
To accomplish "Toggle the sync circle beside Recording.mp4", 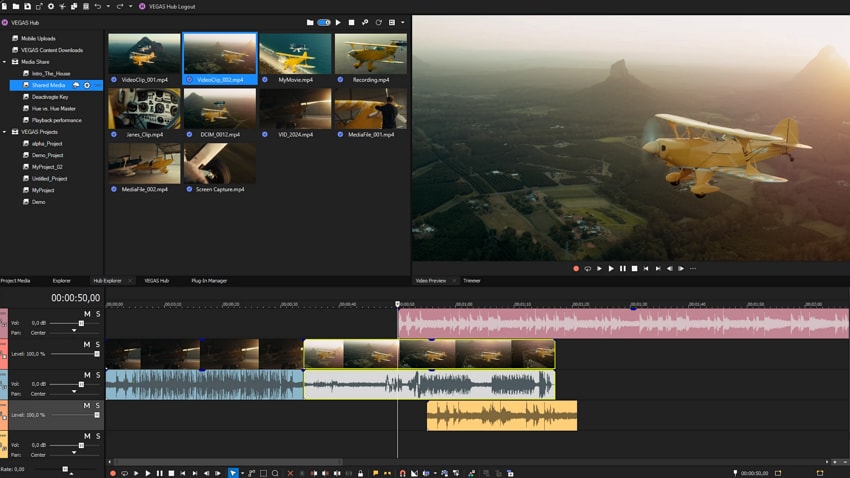I will [340, 80].
